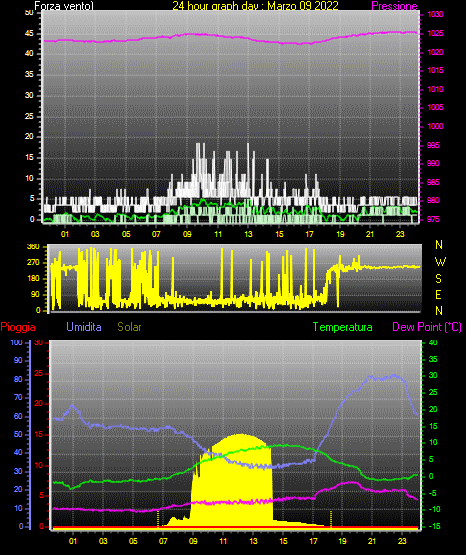
Task: Click the yellow solar radiation area peak
Action: tap(241, 435)
